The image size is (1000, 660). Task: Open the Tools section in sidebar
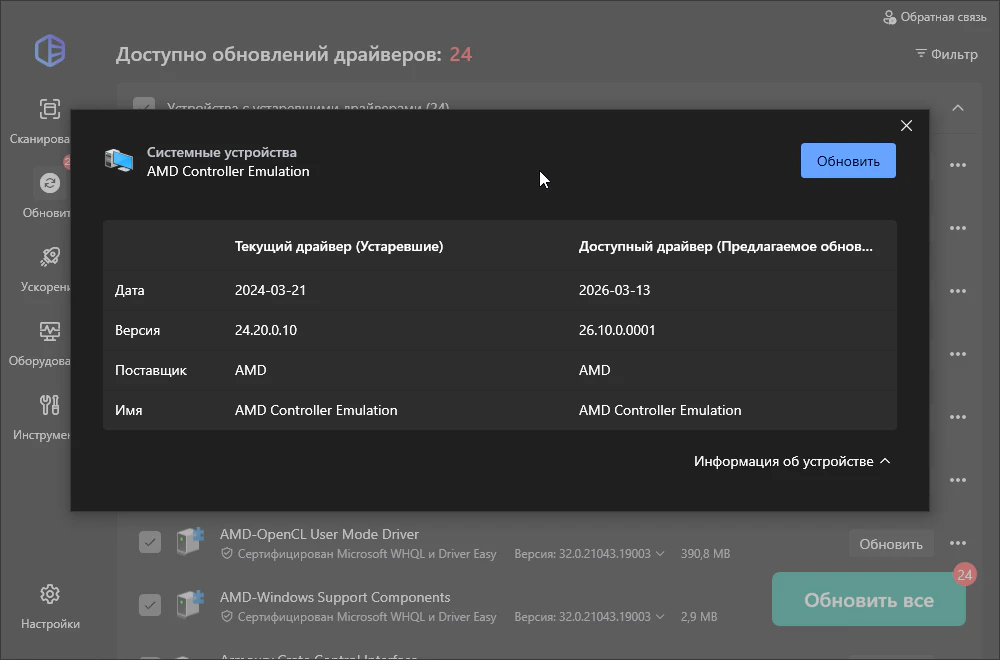click(50, 405)
